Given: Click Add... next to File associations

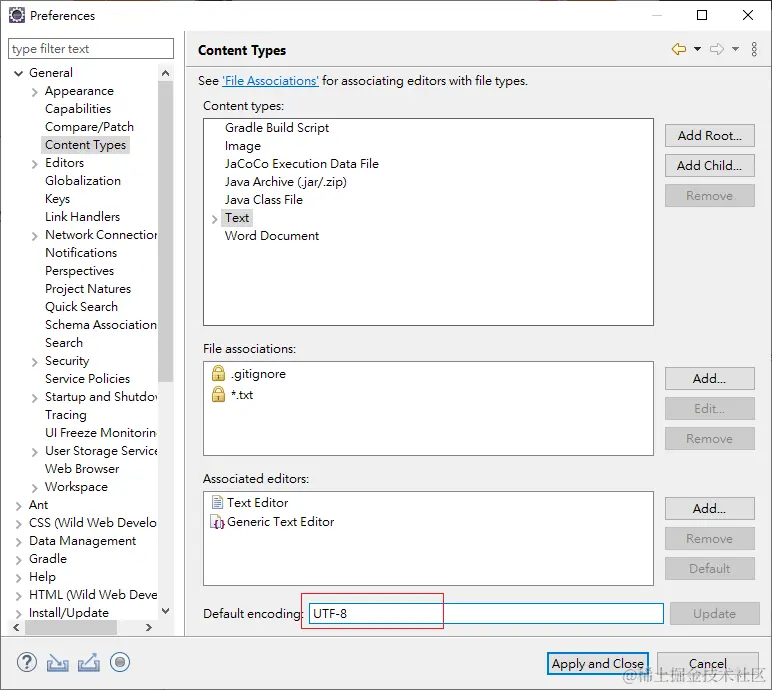Looking at the screenshot, I should (x=709, y=378).
